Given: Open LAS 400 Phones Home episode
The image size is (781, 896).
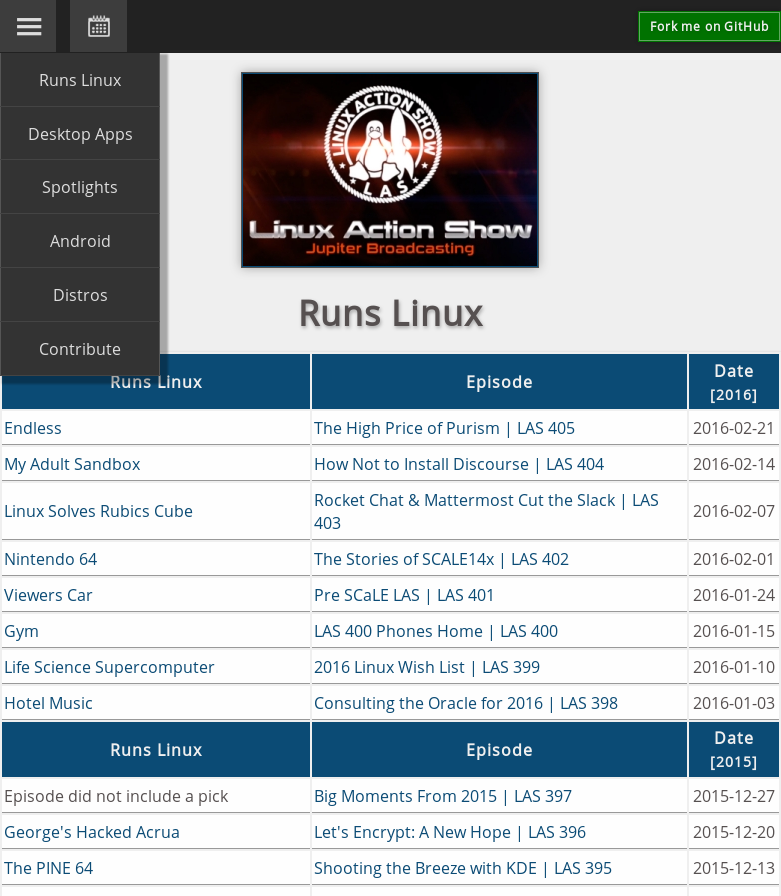Looking at the screenshot, I should [436, 631].
